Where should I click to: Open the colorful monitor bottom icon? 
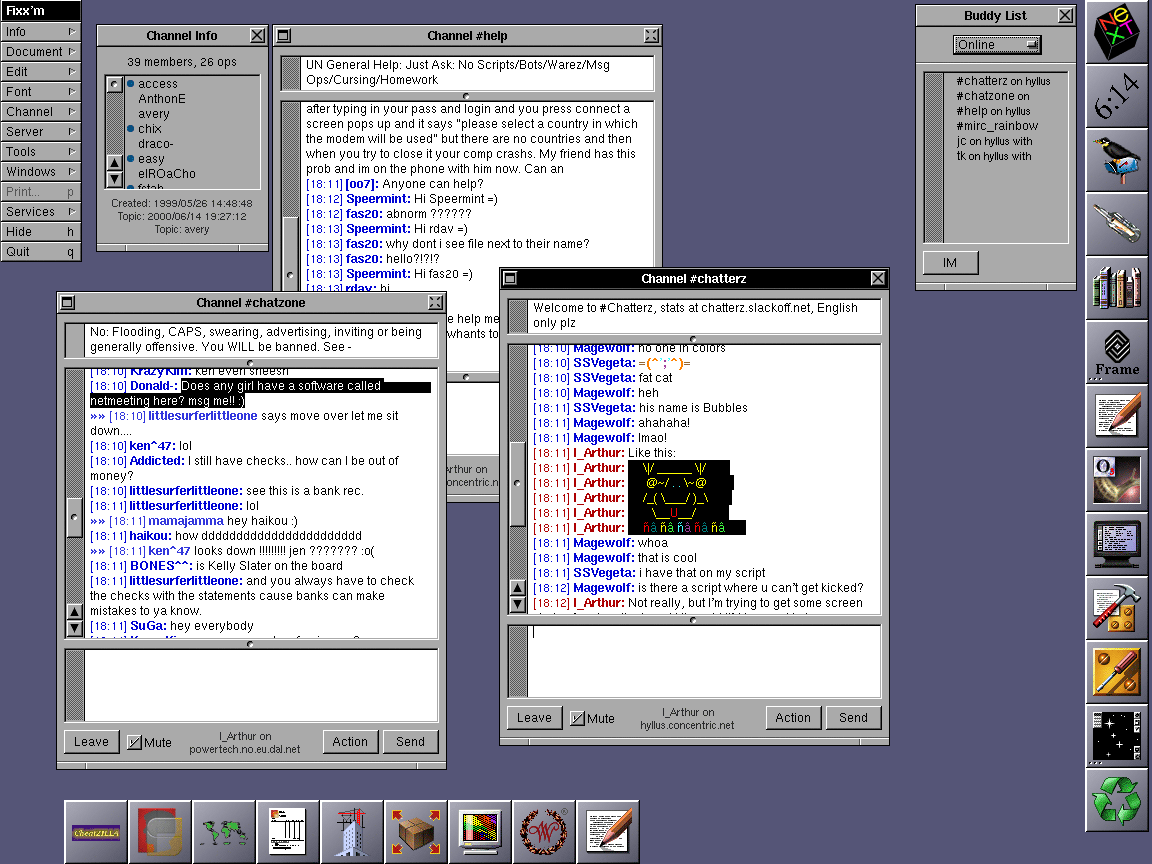tap(480, 832)
